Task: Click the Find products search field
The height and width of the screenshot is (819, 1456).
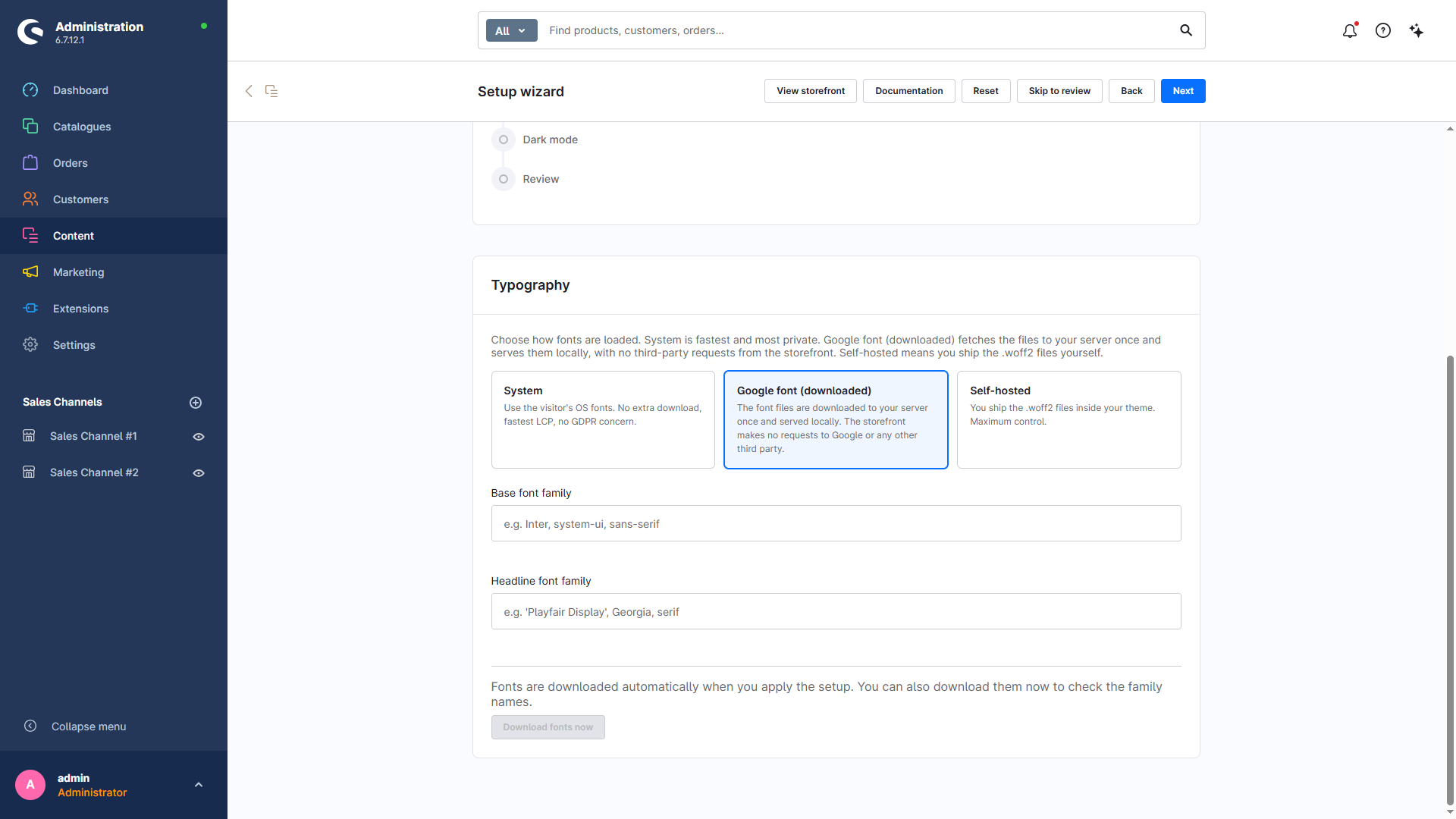Action: click(857, 30)
